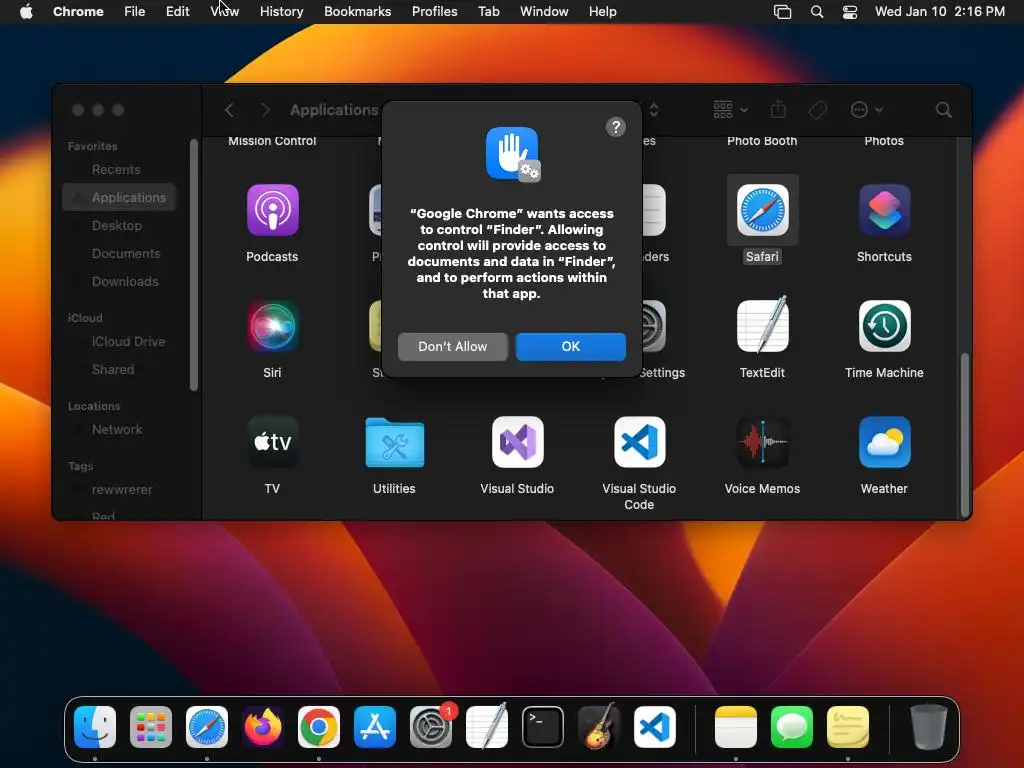Viewport: 1024px width, 768px height.
Task: Open Launchpad from the Dock
Action: pyautogui.click(x=151, y=727)
